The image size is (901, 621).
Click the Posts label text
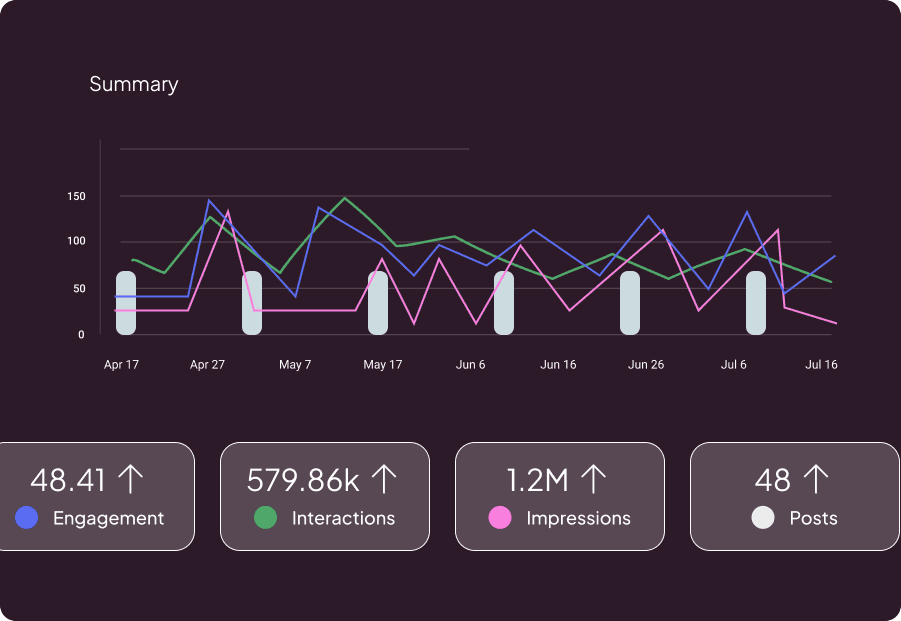tap(813, 518)
